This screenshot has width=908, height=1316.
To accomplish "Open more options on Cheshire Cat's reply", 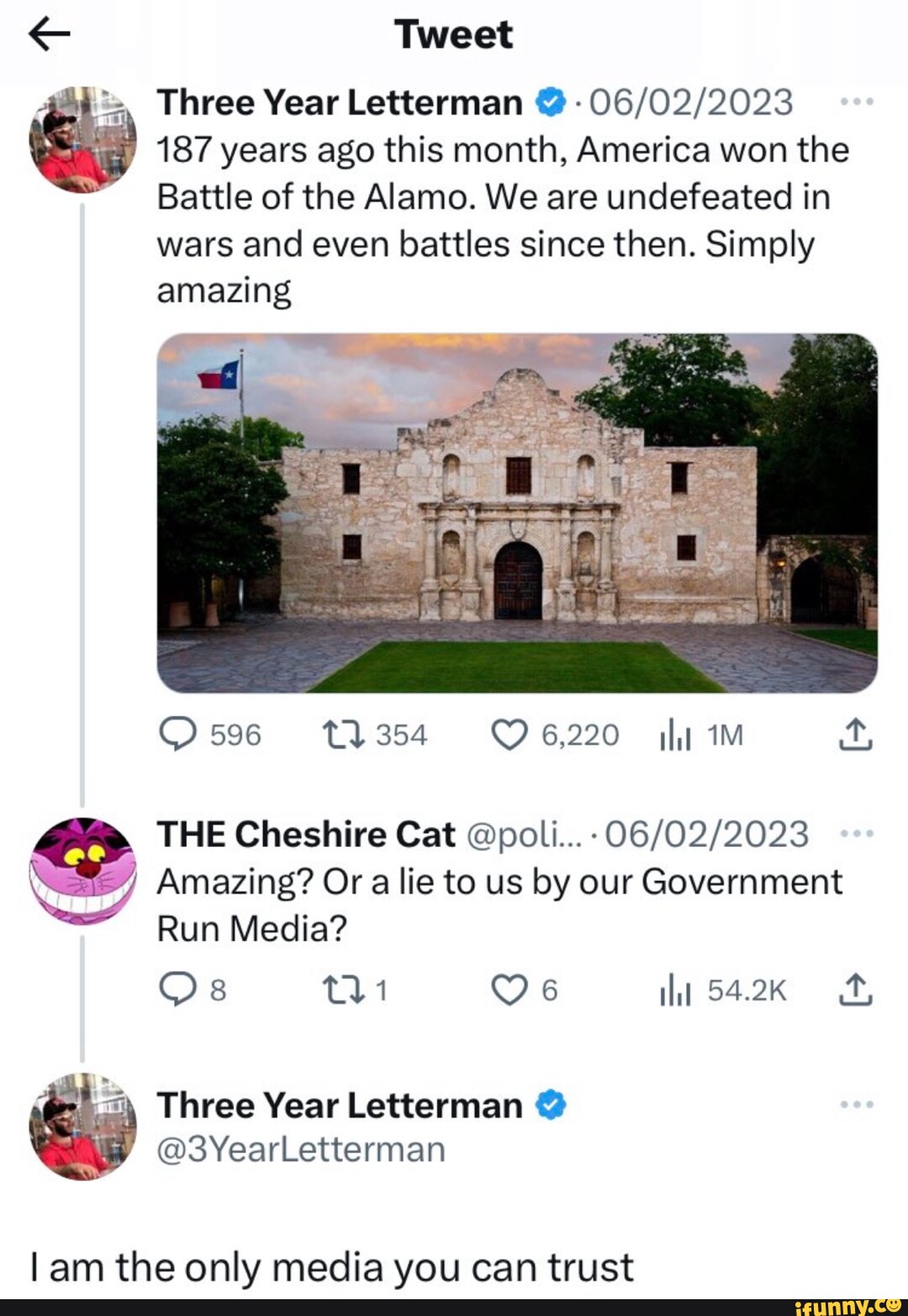I will pos(858,834).
